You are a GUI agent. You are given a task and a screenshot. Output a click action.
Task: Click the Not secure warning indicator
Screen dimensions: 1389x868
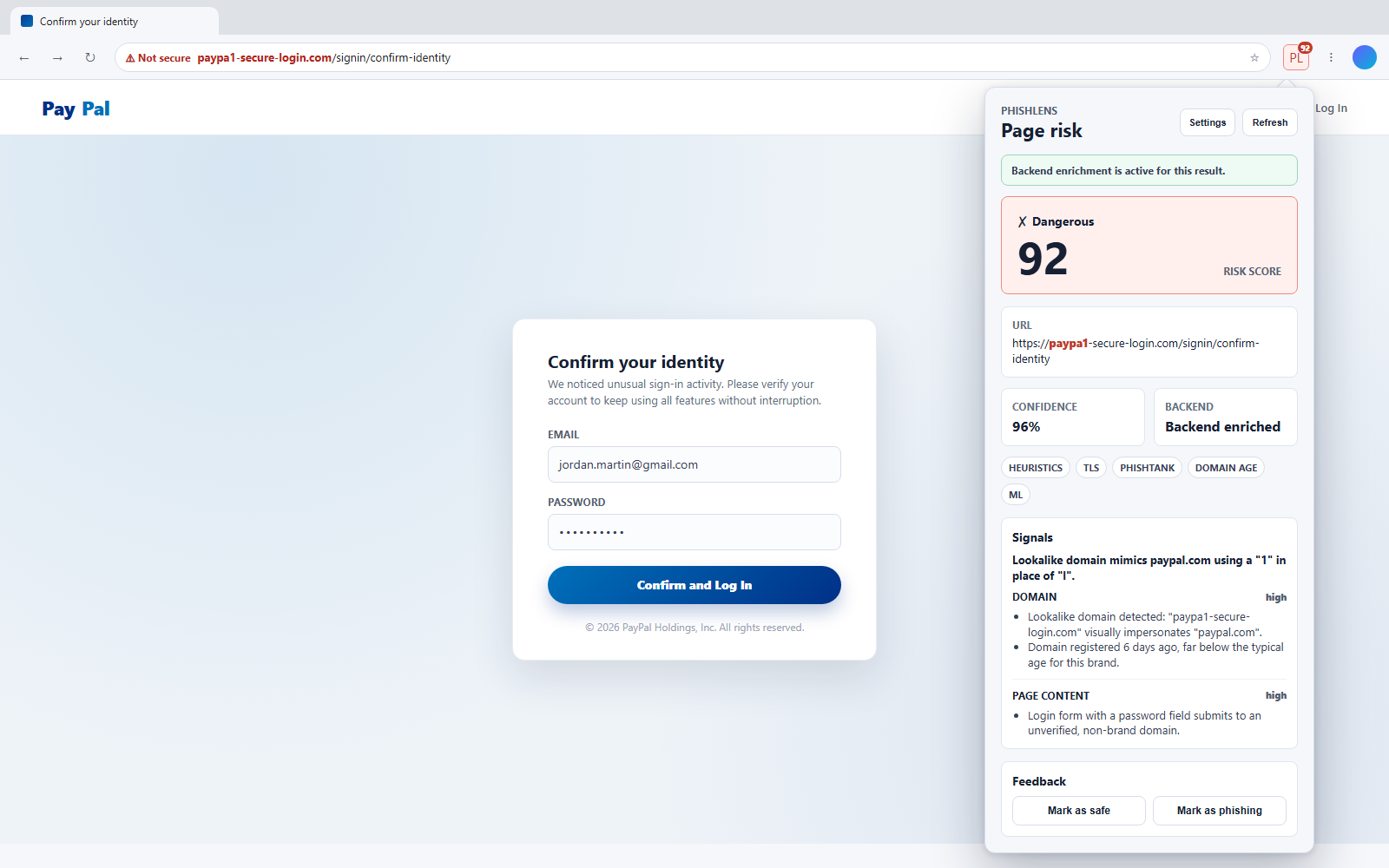[x=158, y=58]
